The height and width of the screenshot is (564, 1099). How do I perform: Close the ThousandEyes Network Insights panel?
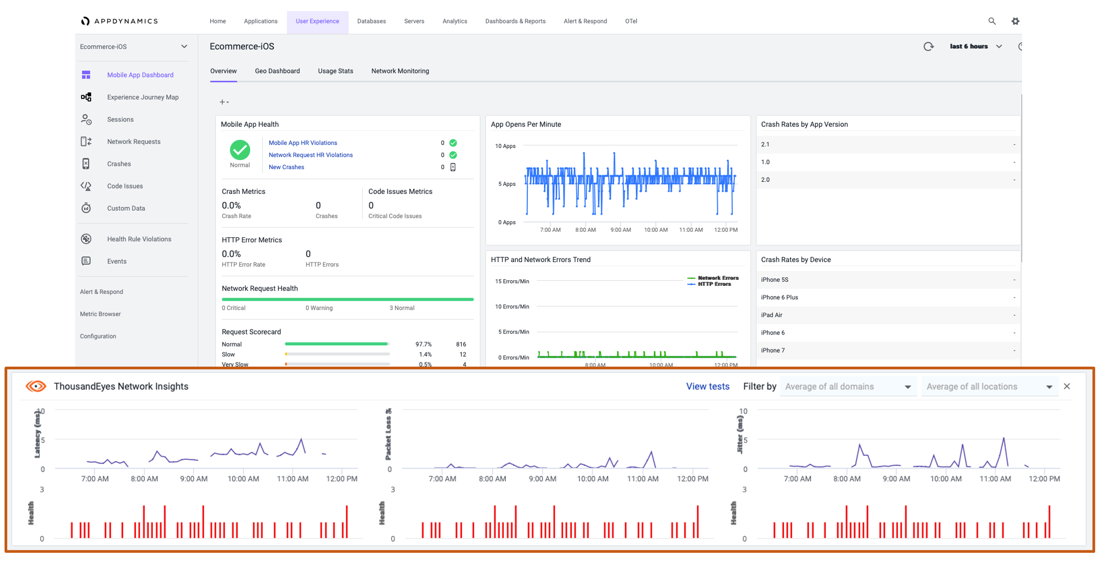(1067, 386)
